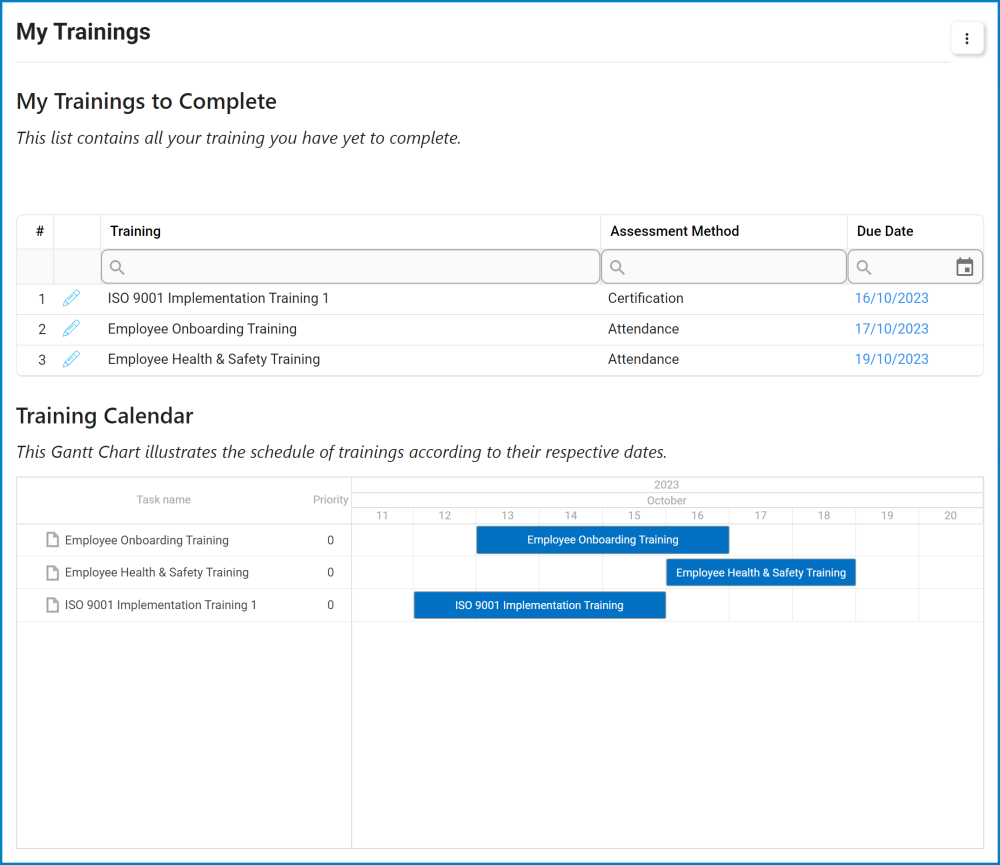Select Employee Health & Safety Gantt bar
This screenshot has width=1000, height=865.
761,572
